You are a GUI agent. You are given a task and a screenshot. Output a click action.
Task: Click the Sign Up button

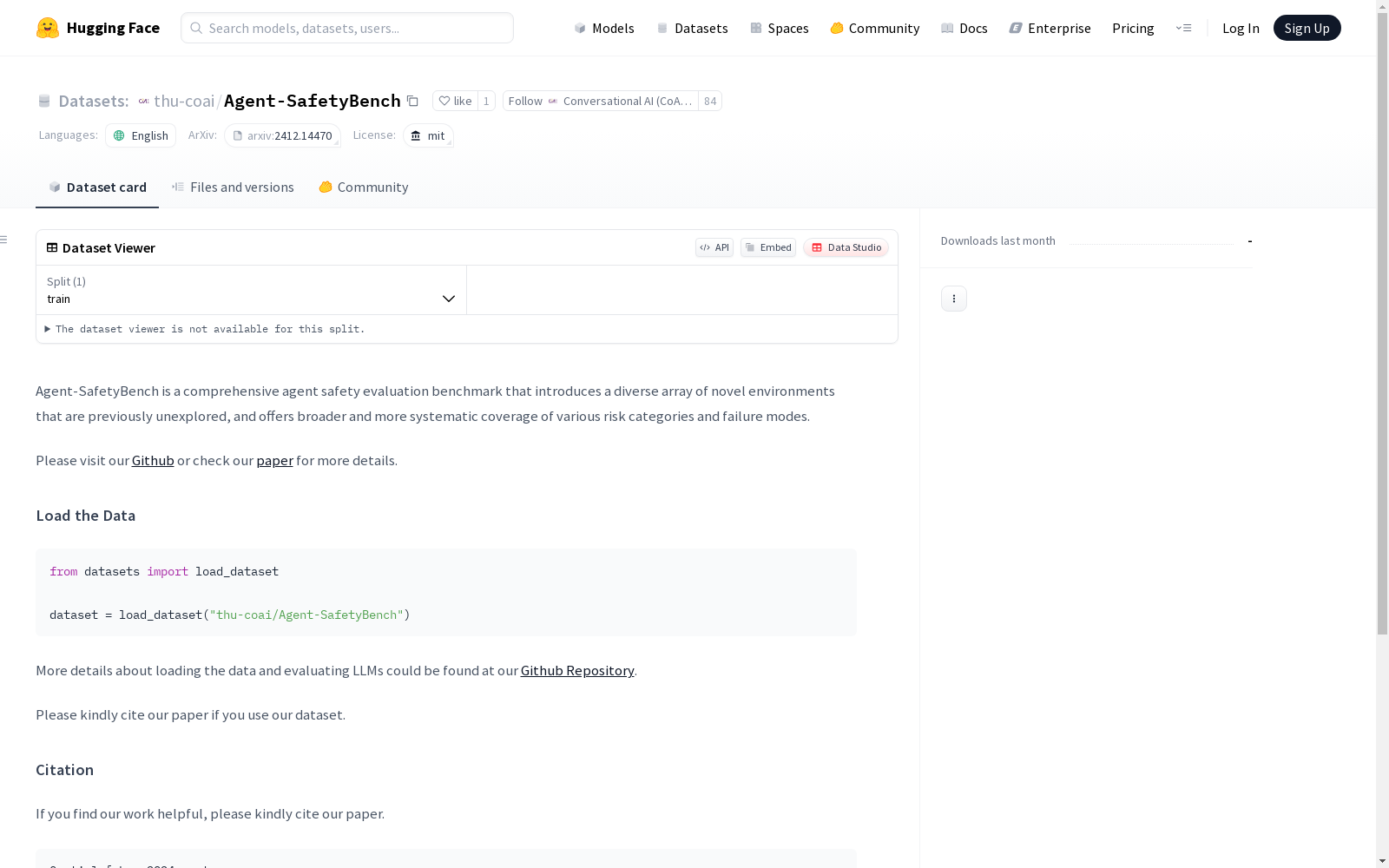[1307, 28]
